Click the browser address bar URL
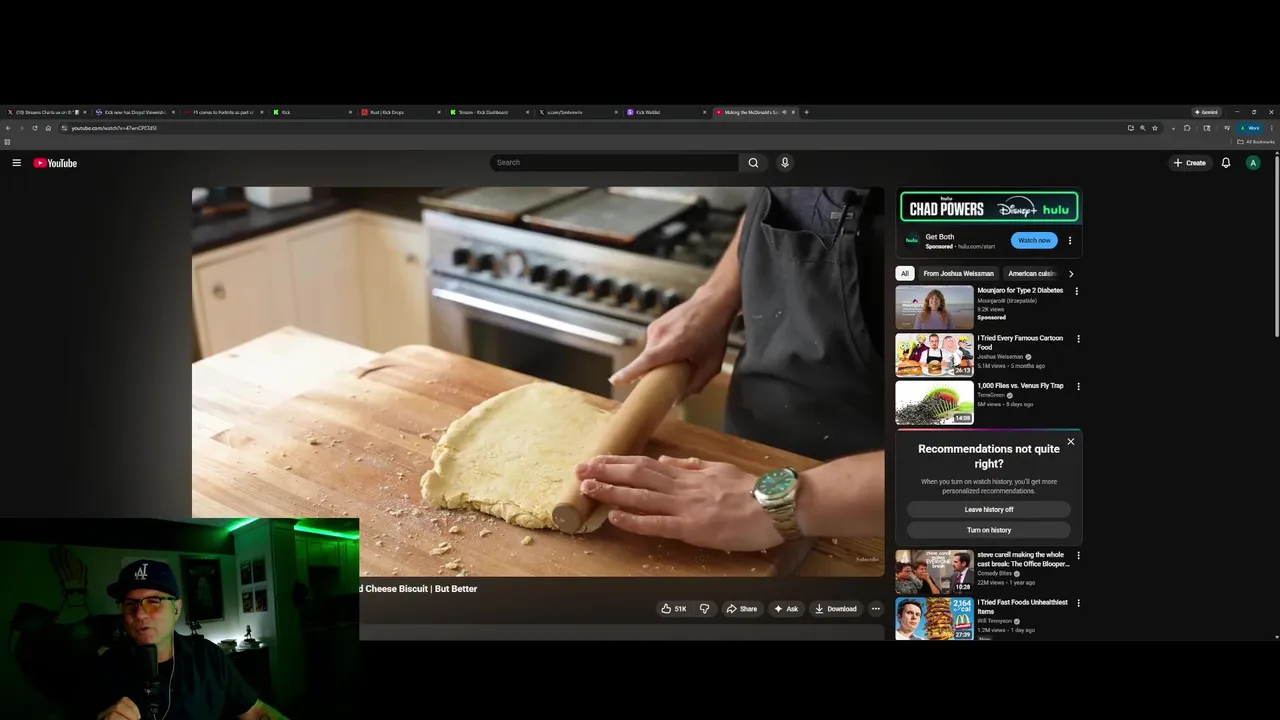 coord(114,128)
